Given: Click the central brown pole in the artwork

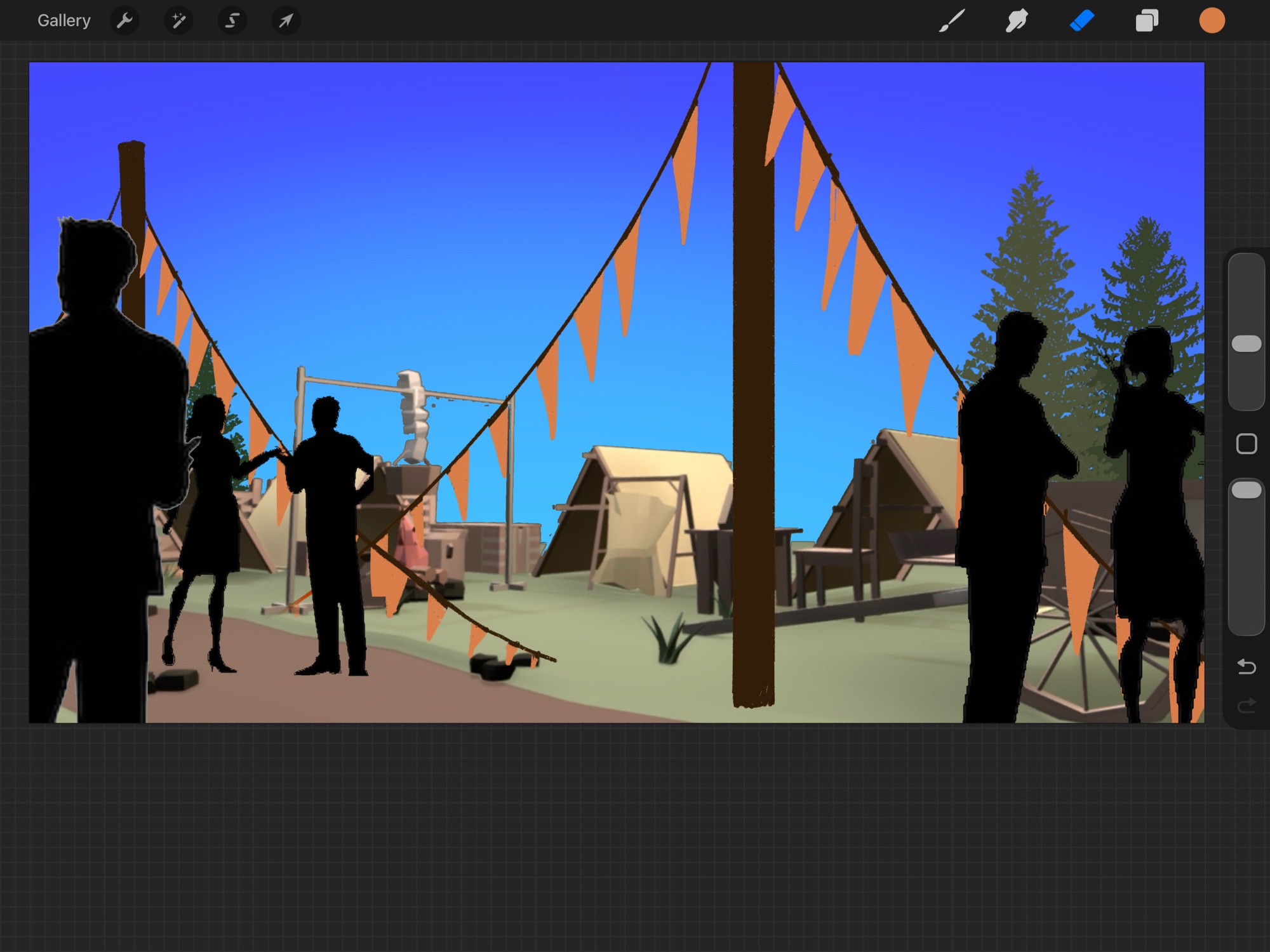Looking at the screenshot, I should click(x=754, y=381).
